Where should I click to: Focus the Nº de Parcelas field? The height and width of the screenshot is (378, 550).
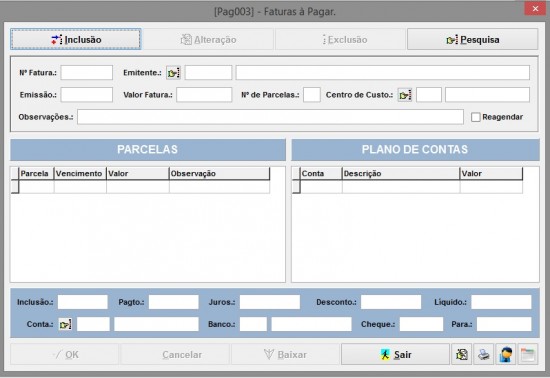pos(312,95)
